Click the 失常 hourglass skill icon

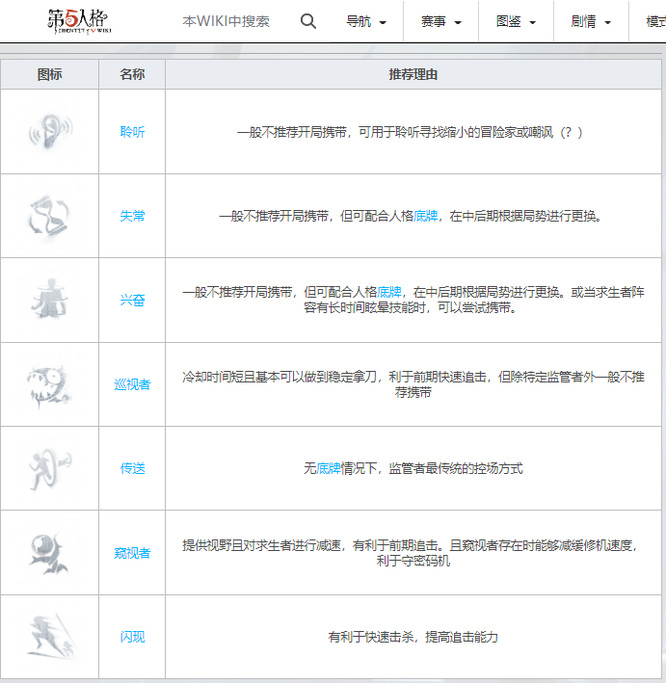49,216
